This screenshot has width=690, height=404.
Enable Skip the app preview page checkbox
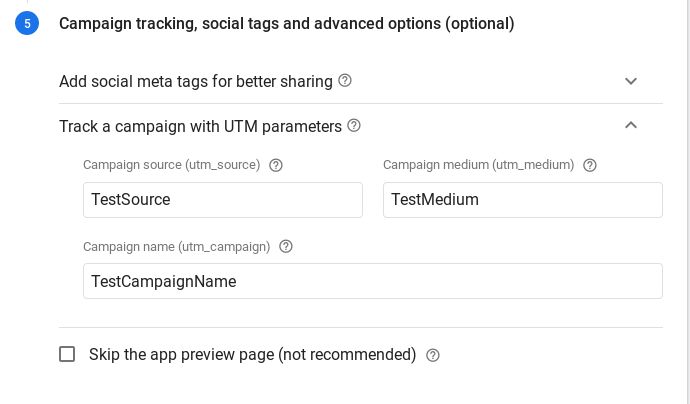(x=67, y=354)
